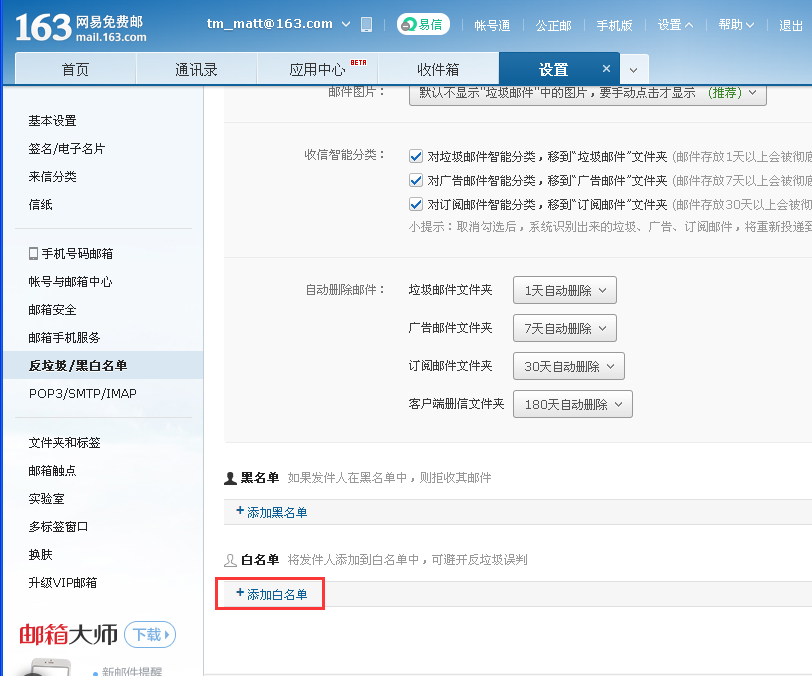The height and width of the screenshot is (676, 812).
Task: Select POP3/SMTP/IMAP in the sidebar
Action: (83, 394)
